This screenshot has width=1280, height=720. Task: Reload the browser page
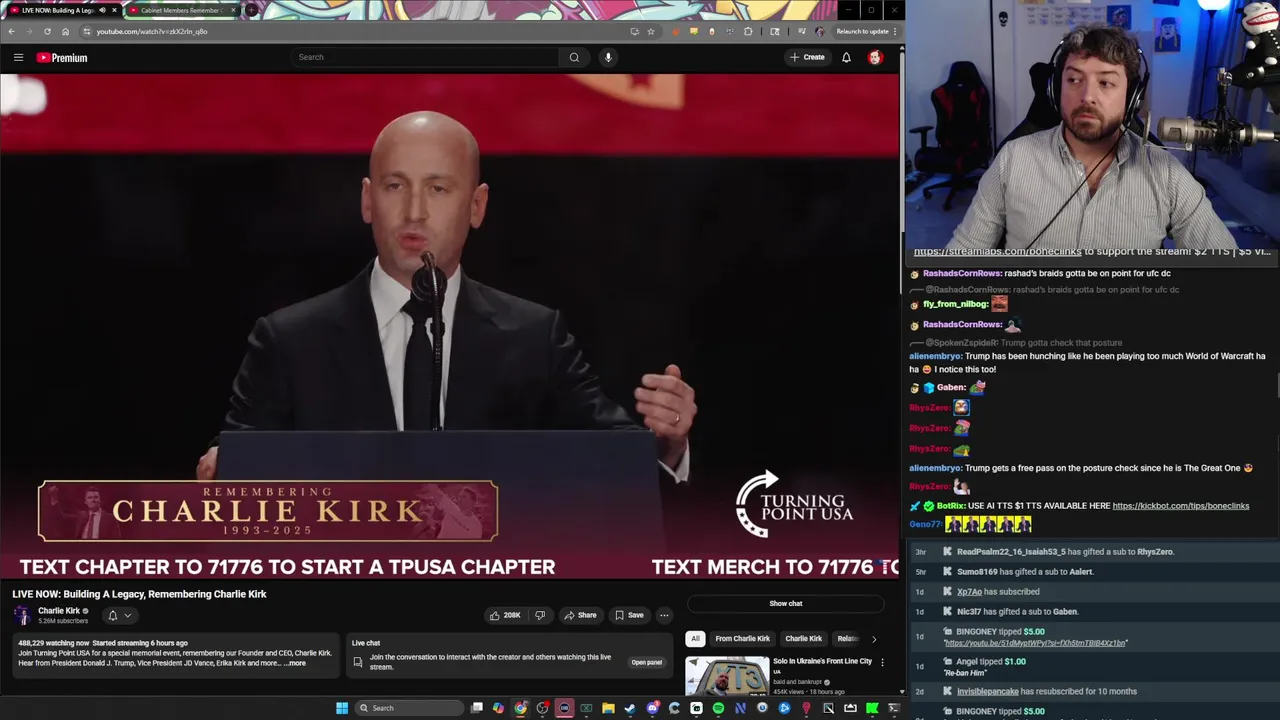47,31
